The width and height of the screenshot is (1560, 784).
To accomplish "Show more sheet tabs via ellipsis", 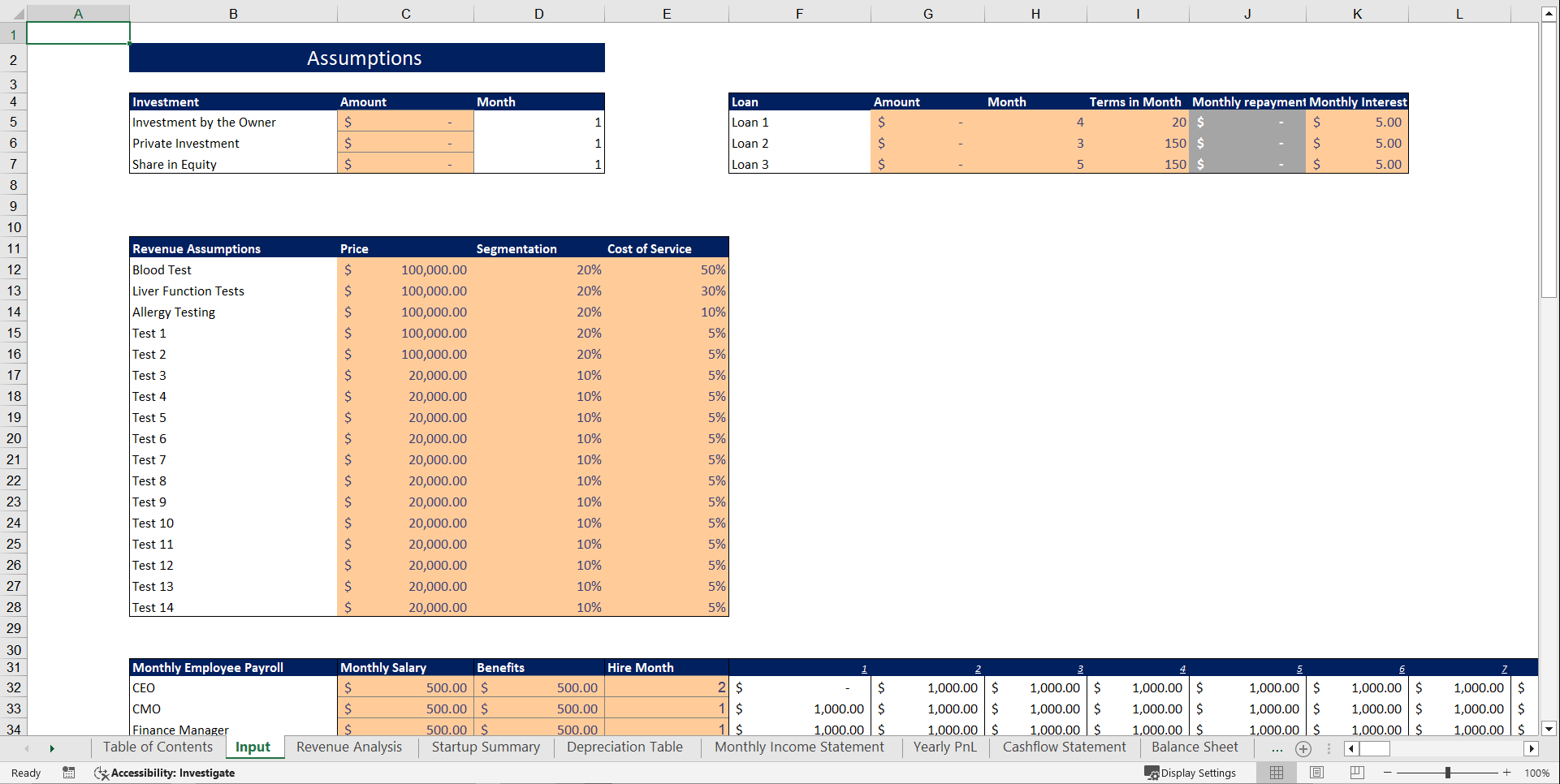I will pyautogui.click(x=1277, y=748).
